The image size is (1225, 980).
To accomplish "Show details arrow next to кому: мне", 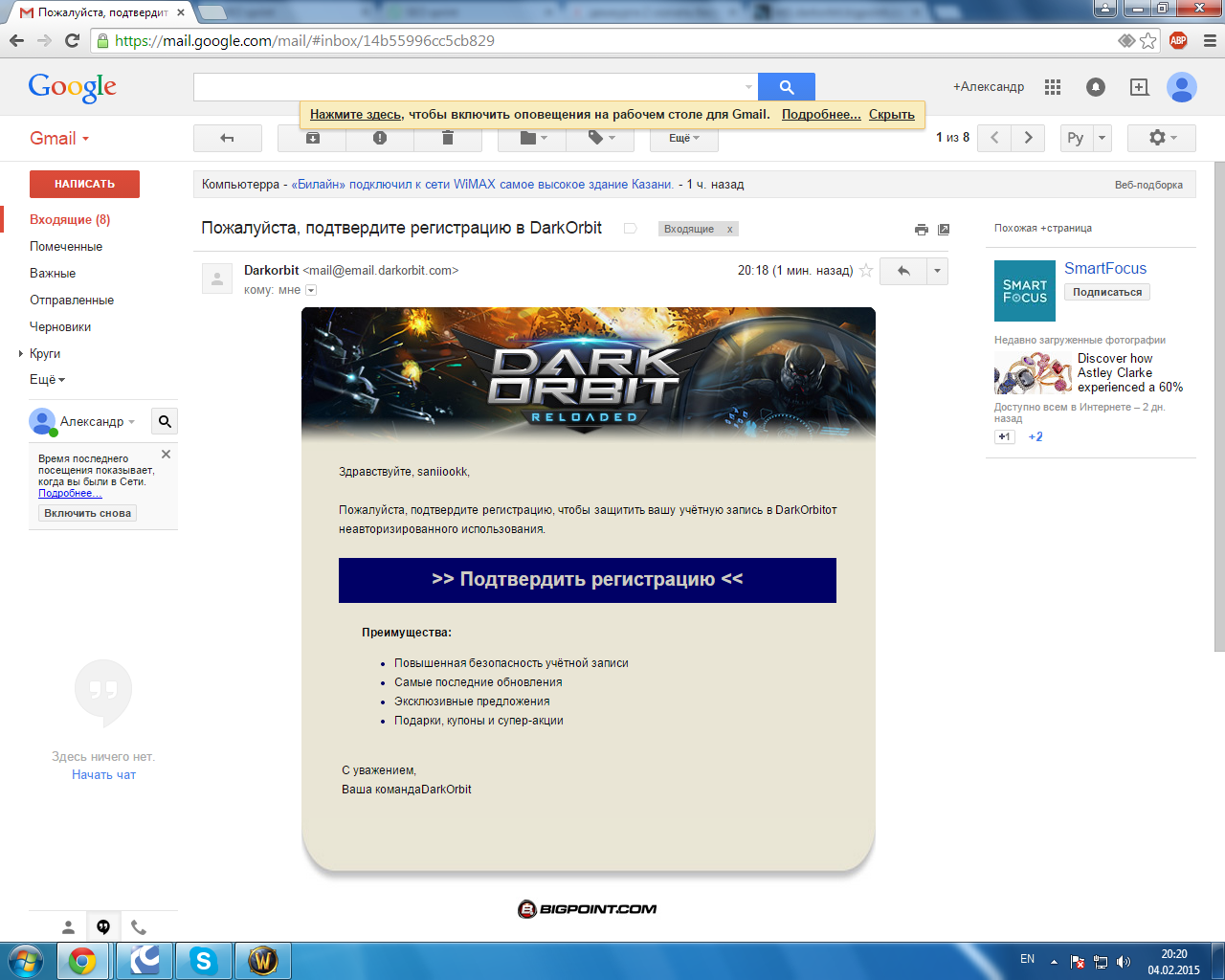I will [x=310, y=290].
